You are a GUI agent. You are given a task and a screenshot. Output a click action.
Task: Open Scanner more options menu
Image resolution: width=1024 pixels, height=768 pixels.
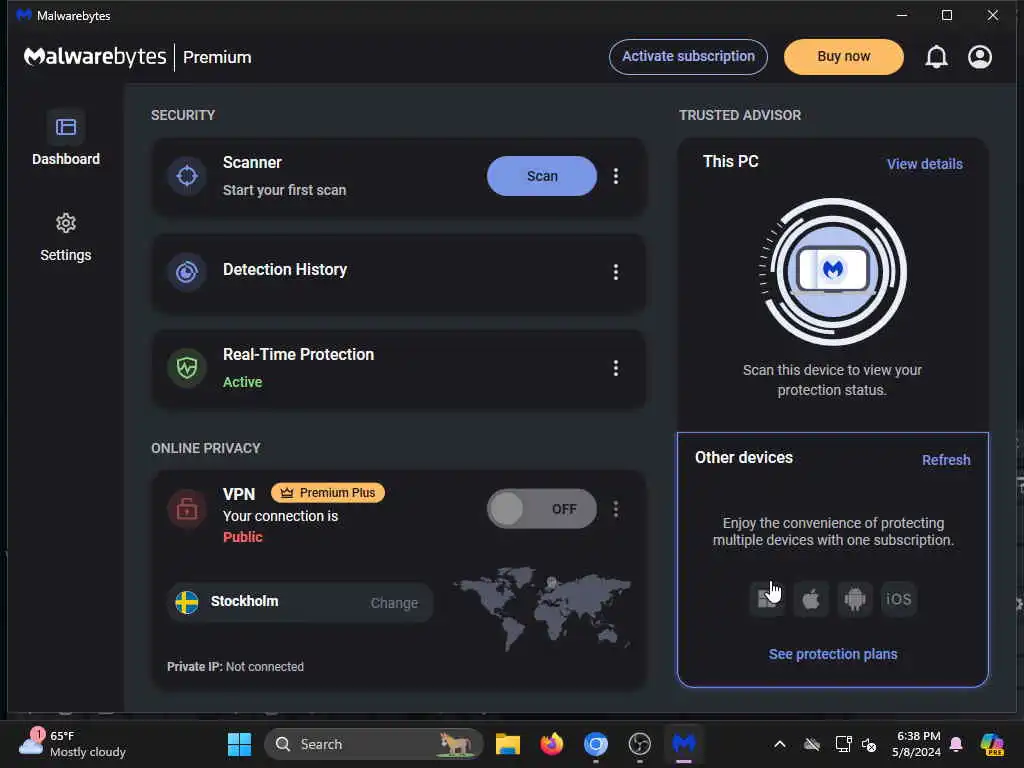pyautogui.click(x=615, y=176)
